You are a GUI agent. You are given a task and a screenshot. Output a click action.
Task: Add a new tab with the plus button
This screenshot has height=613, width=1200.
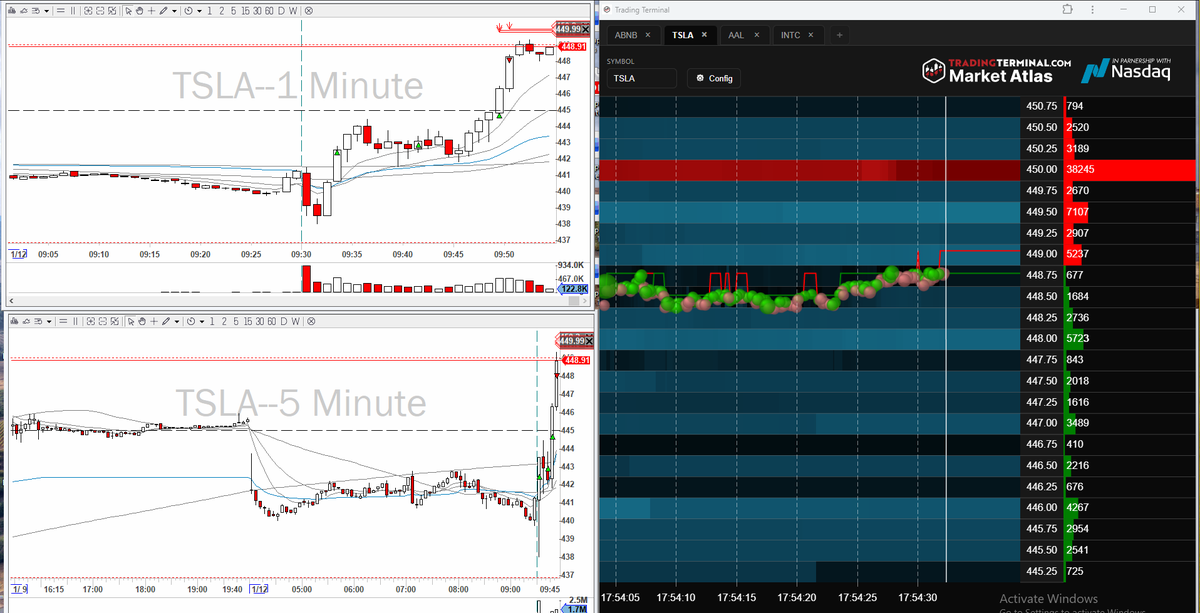840,35
